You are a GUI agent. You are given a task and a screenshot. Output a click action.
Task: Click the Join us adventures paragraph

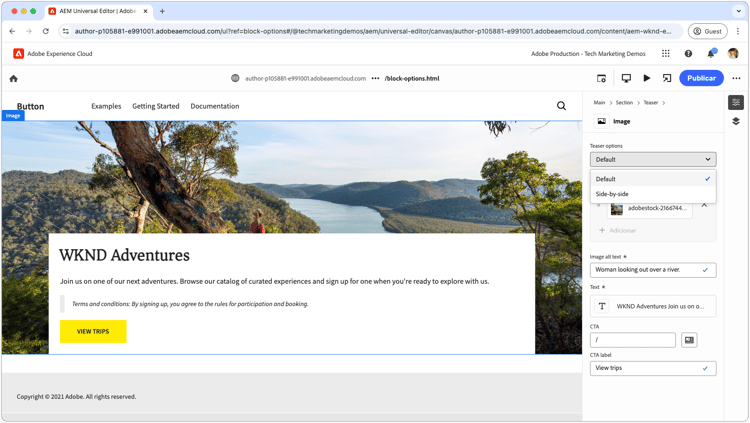[275, 281]
